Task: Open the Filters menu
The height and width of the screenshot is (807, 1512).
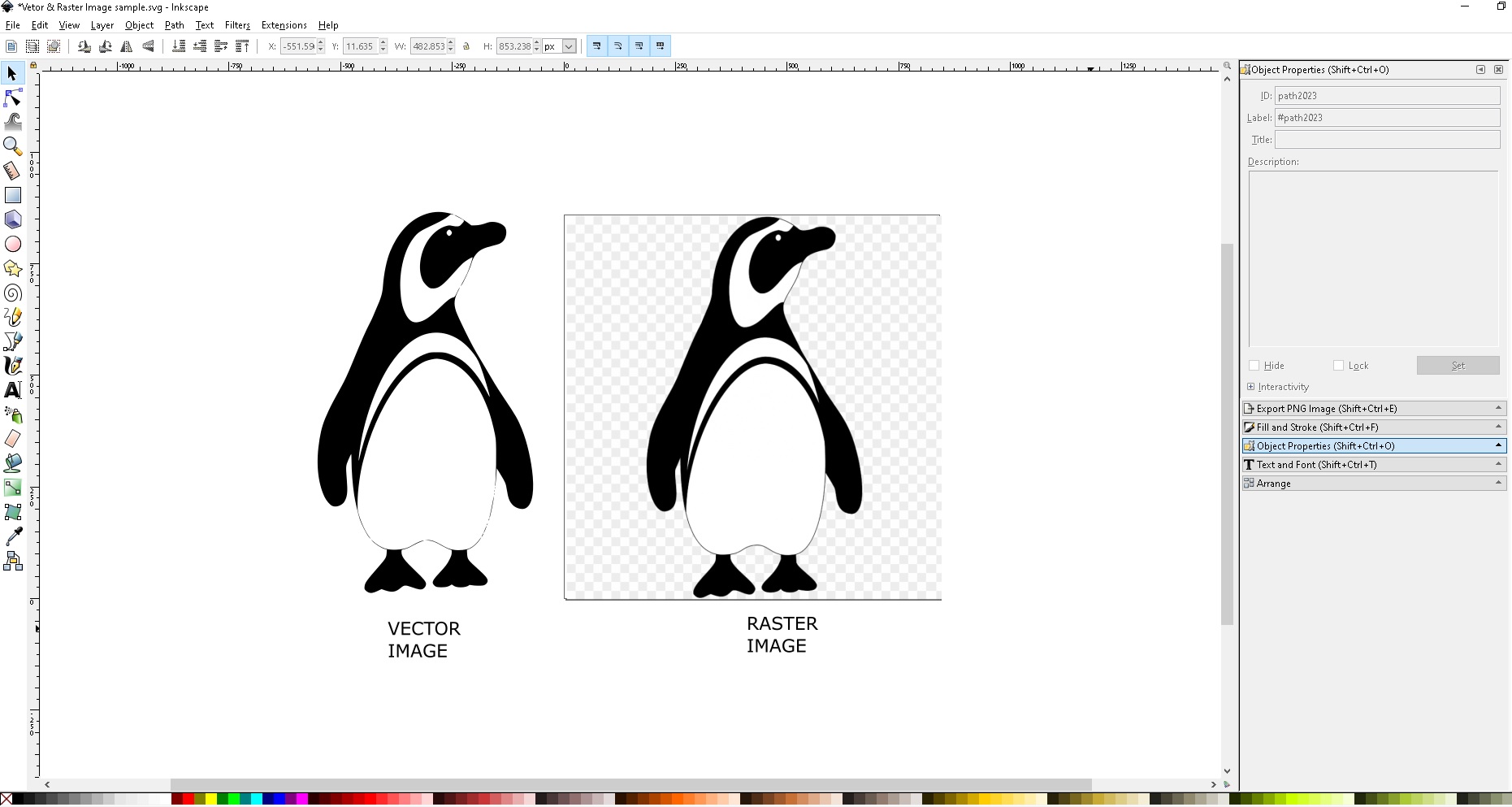Action: click(237, 25)
